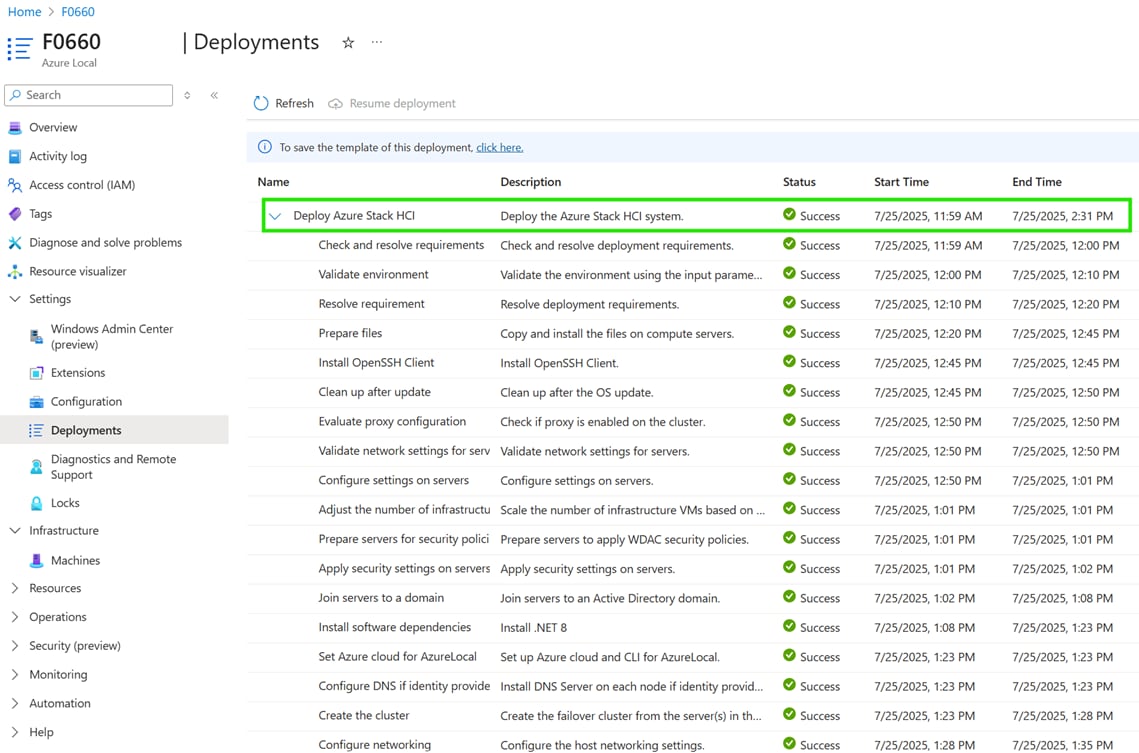
Task: Click the Overview sidebar icon
Action: coord(15,127)
